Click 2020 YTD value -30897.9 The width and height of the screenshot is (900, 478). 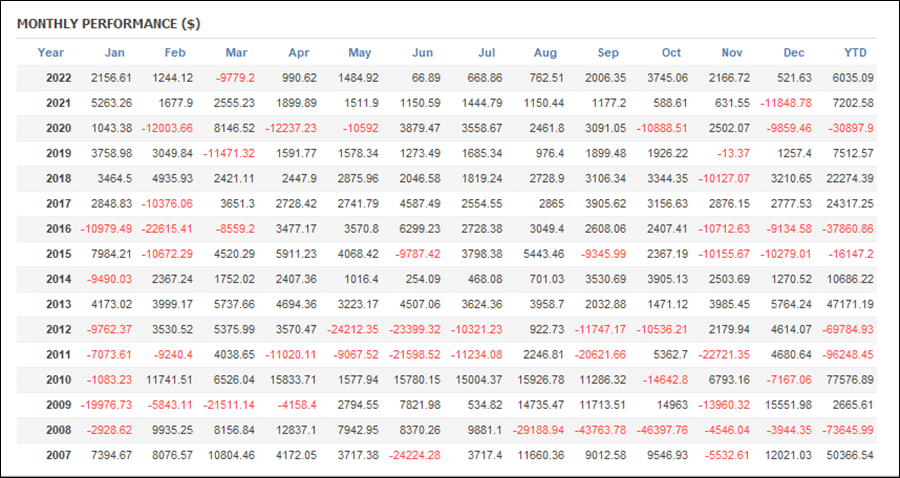[x=851, y=129]
